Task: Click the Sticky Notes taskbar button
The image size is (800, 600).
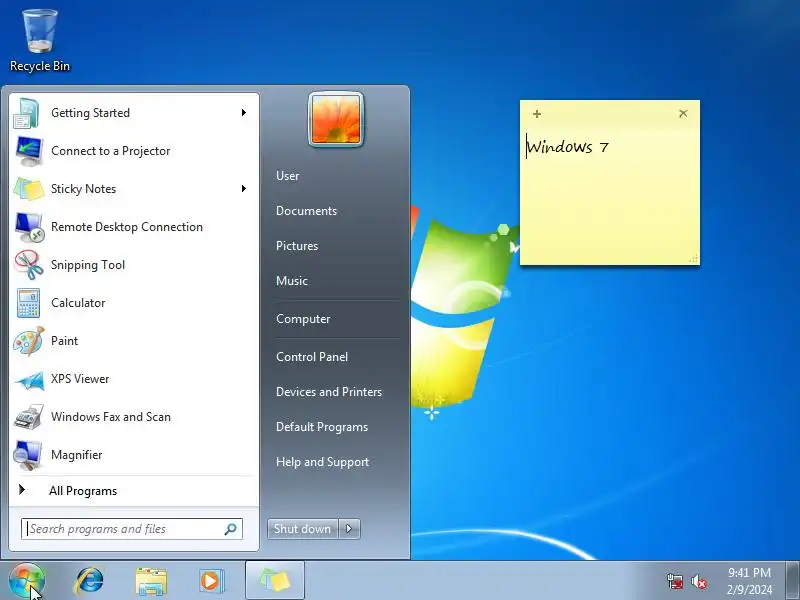Action: [275, 580]
